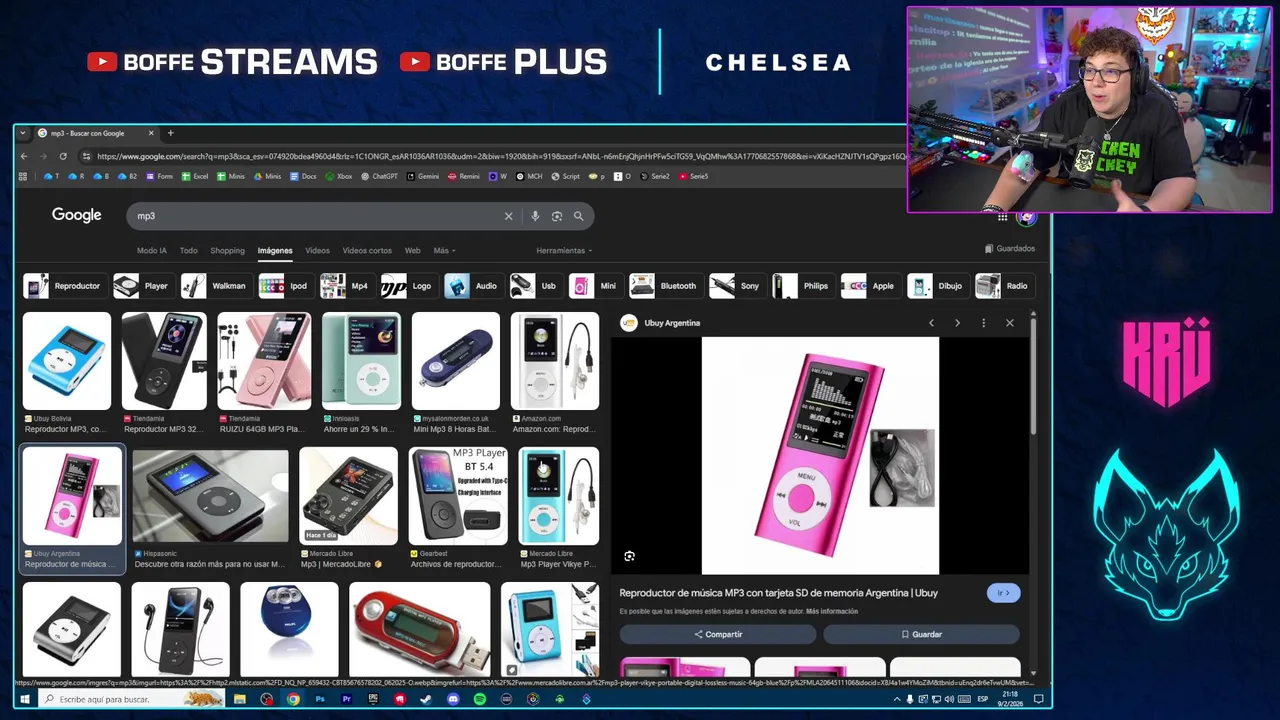Viewport: 1280px width, 720px height.
Task: Open the Gearbest MP3 Player BT 5.4 thumbnail
Action: (458, 497)
